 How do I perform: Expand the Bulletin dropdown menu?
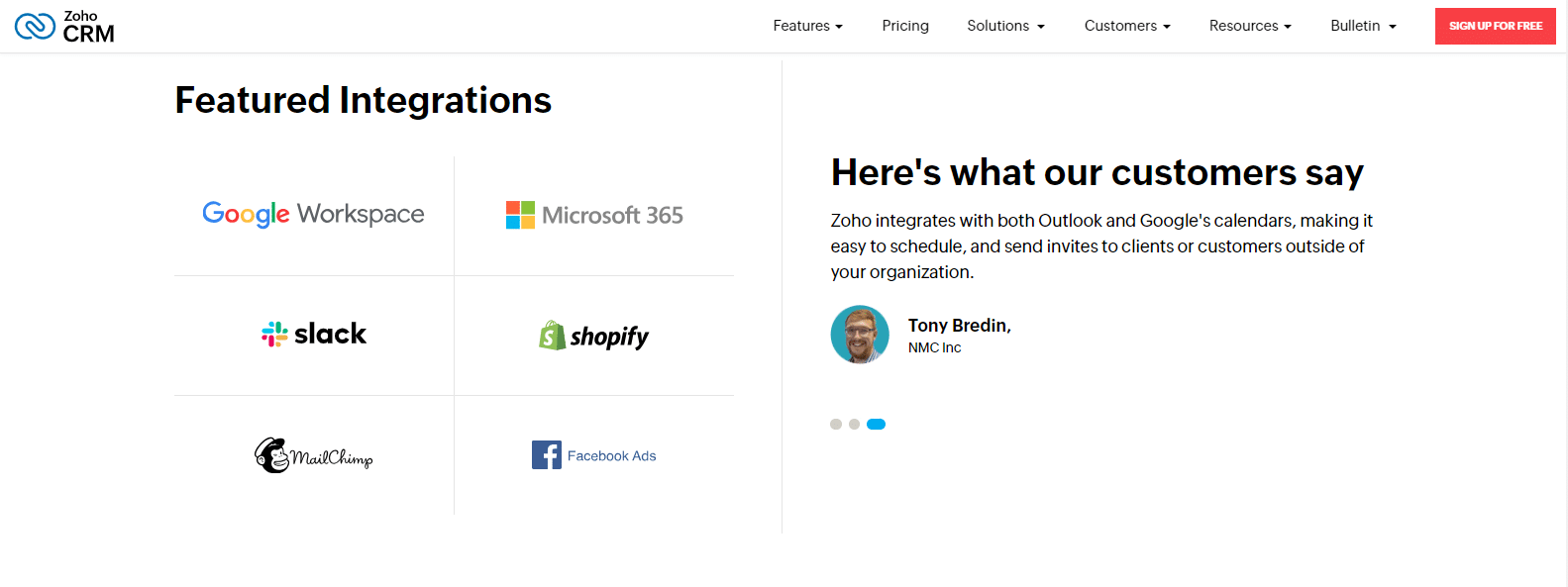1363,26
